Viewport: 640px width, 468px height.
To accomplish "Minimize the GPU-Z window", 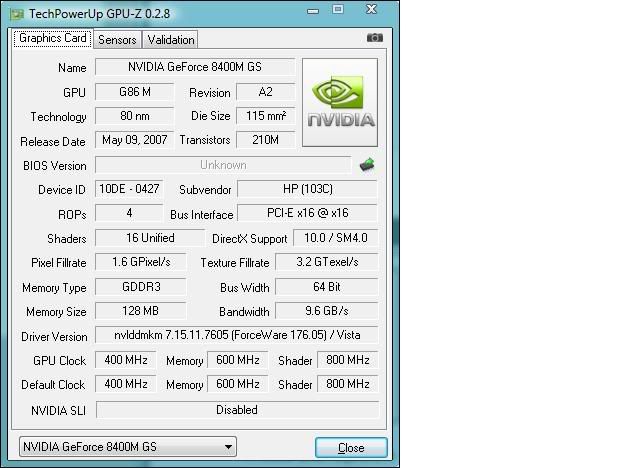I will click(313, 11).
